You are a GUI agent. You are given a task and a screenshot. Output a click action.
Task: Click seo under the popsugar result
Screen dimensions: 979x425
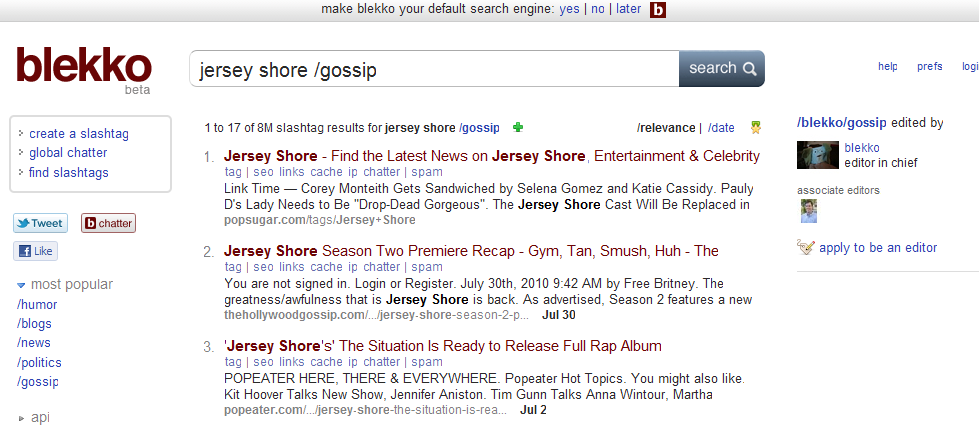[x=263, y=172]
